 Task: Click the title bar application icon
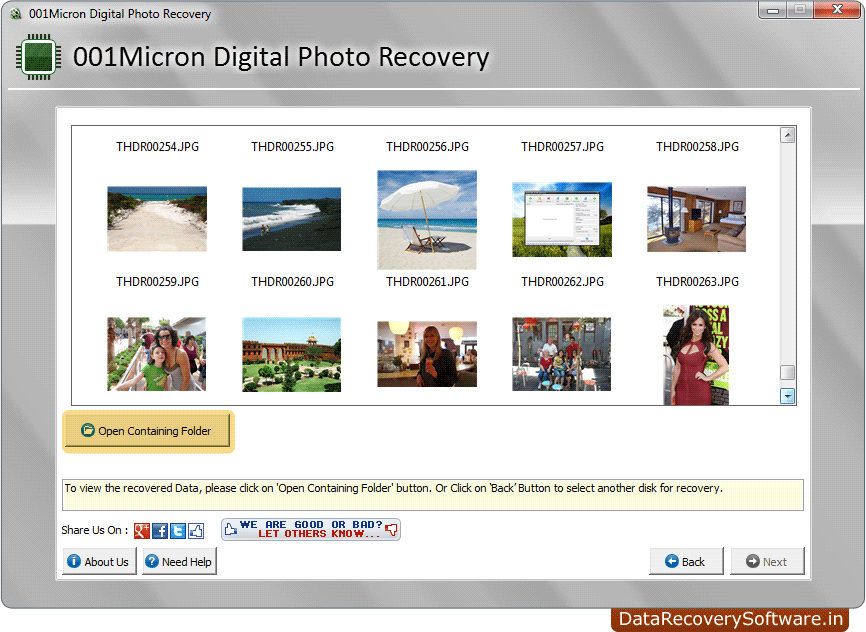point(16,14)
